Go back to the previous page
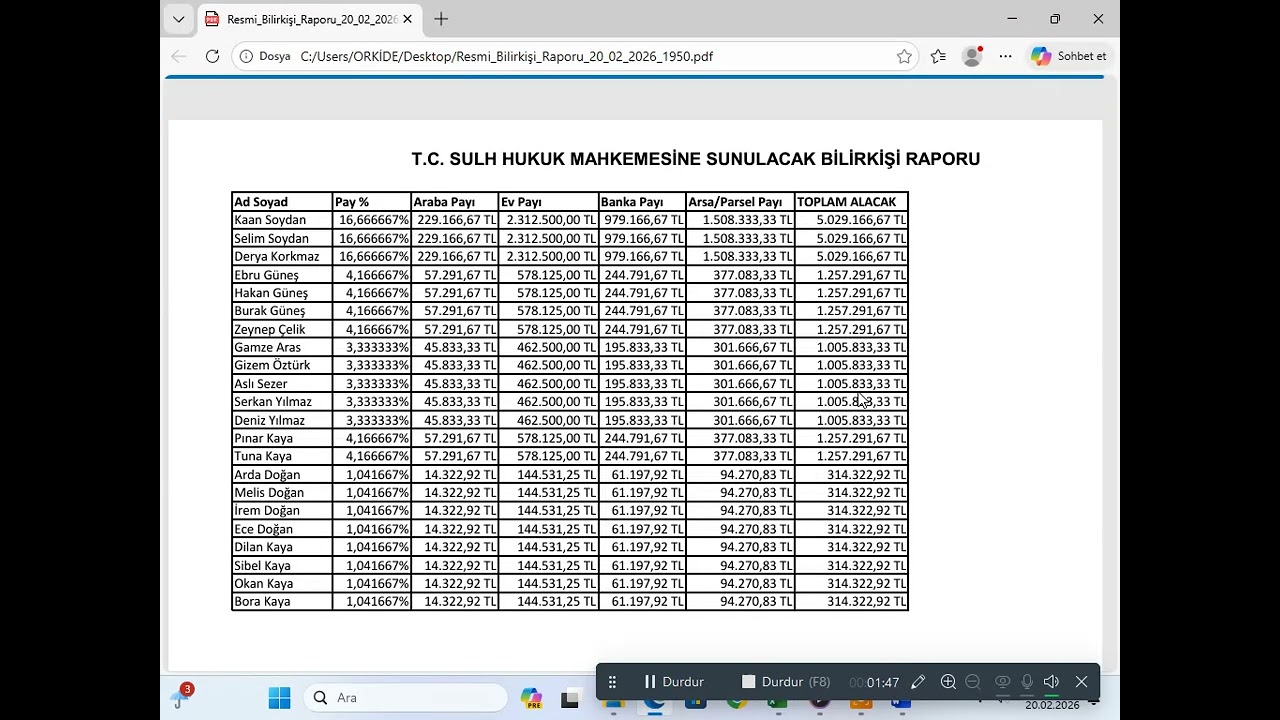Image resolution: width=1280 pixels, height=720 pixels. pyautogui.click(x=178, y=57)
